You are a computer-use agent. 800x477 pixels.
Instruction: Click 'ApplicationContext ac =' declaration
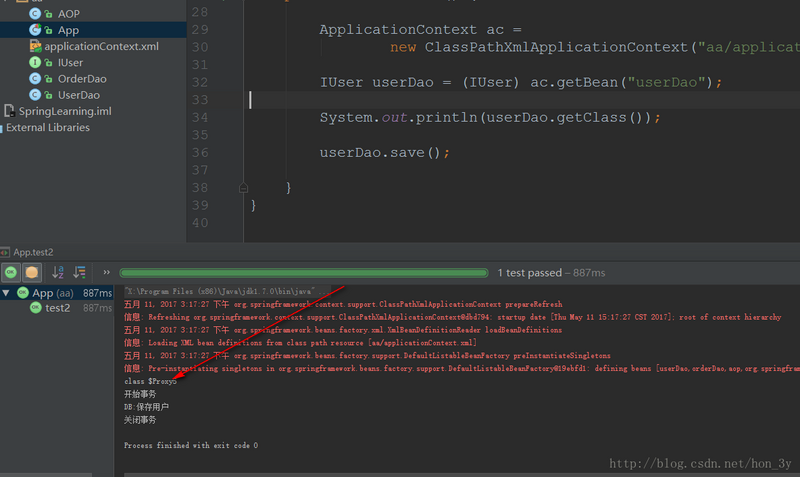[x=420, y=30]
